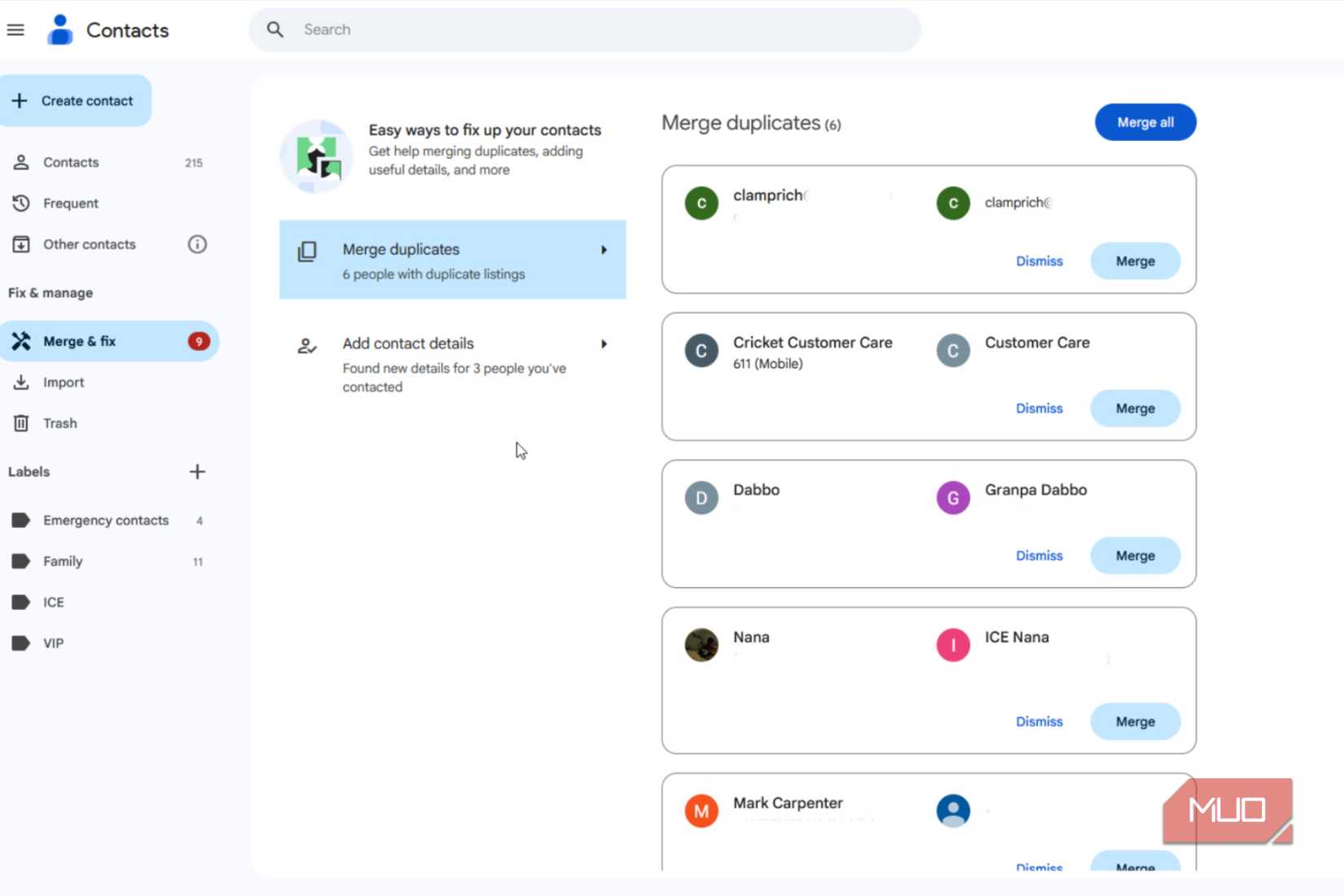Click the Import download icon
Screen dimensions: 1344x896
(x=21, y=382)
